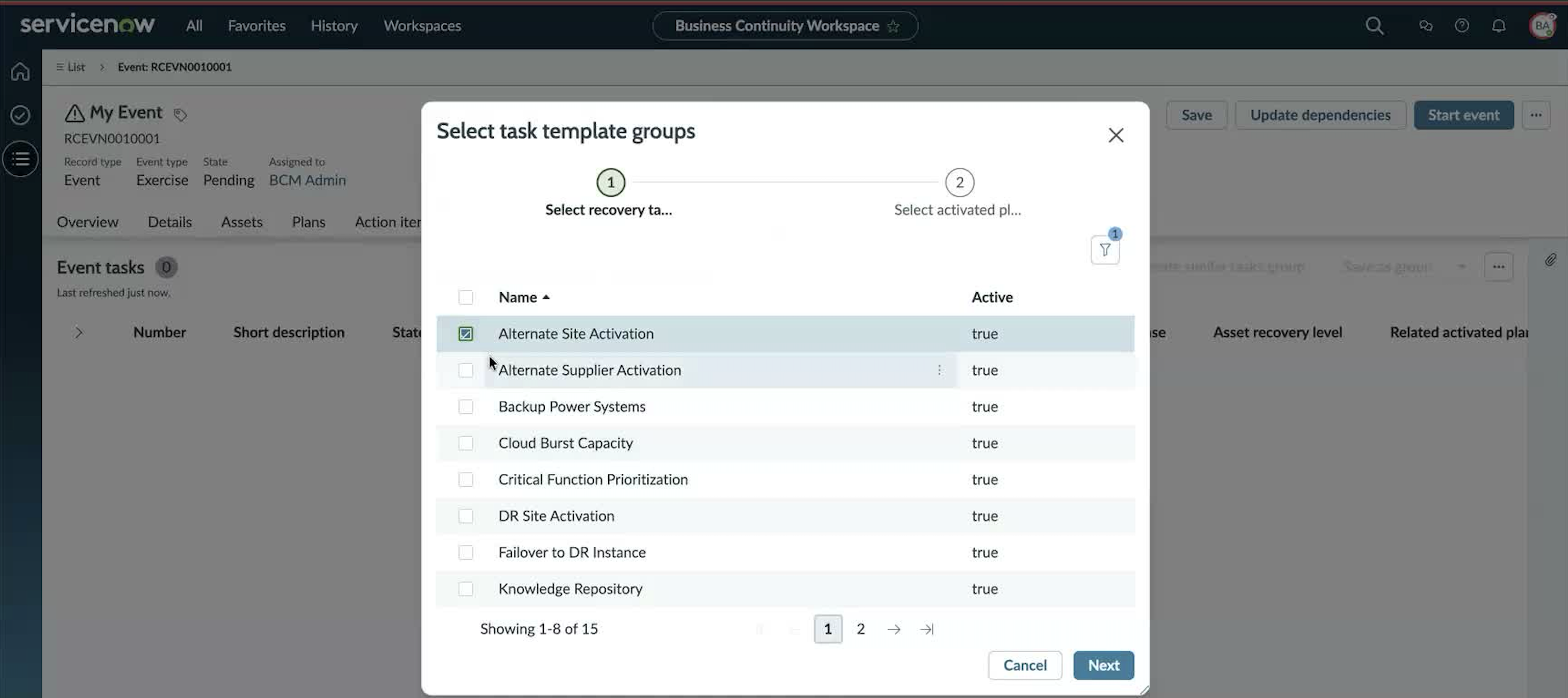Click the Short description column header
The height and width of the screenshot is (698, 1568).
click(x=289, y=333)
